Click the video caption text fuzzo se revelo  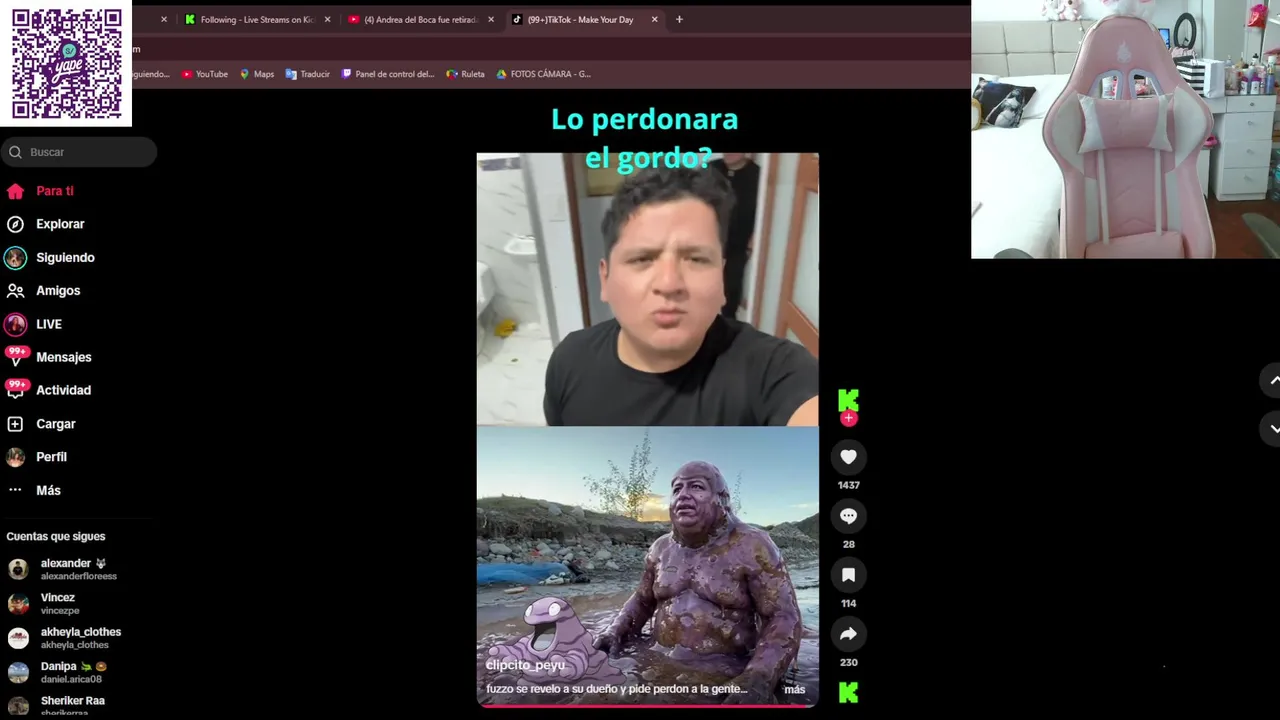pyautogui.click(x=616, y=689)
